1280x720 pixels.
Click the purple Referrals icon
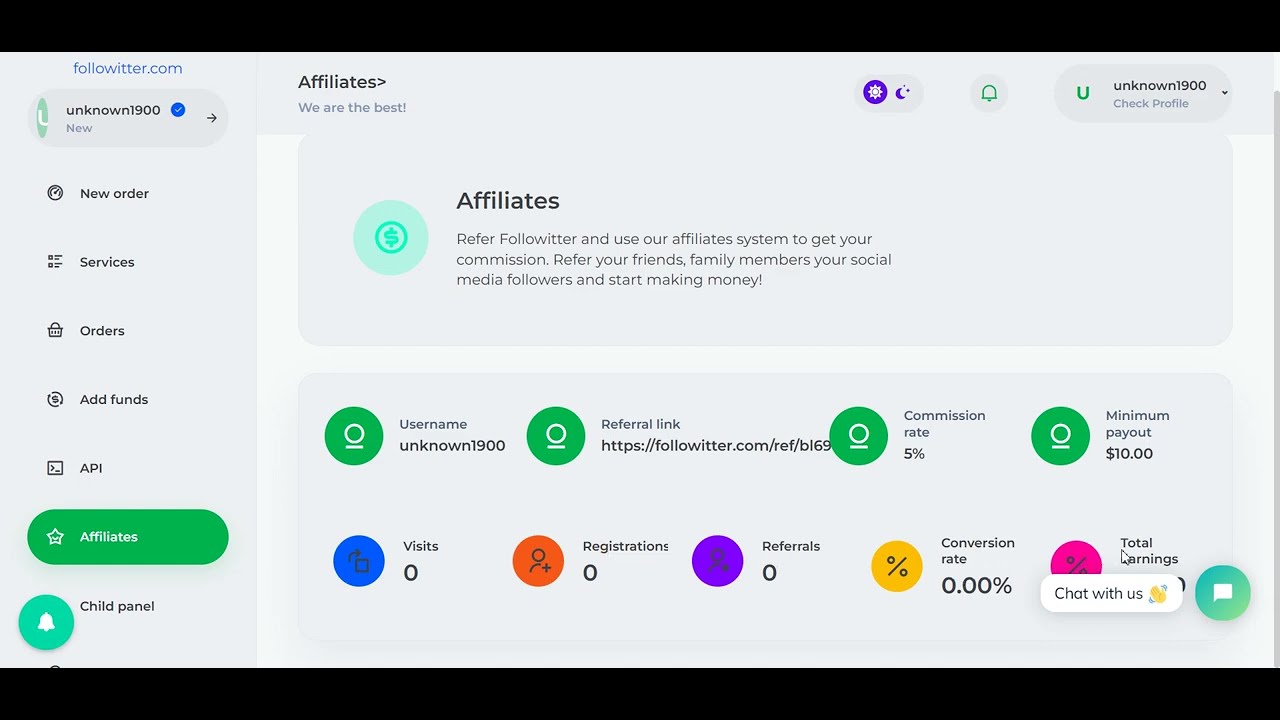[x=717, y=561]
